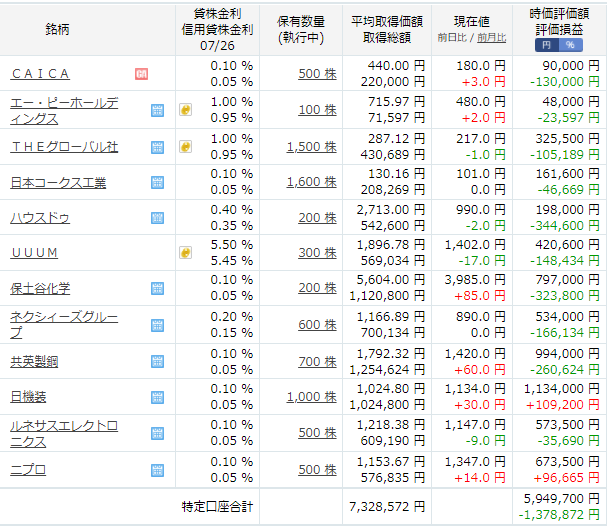Screen dimensions: 607x526
Task: Open the ハウスドゥ stock link
Action: coord(40,218)
